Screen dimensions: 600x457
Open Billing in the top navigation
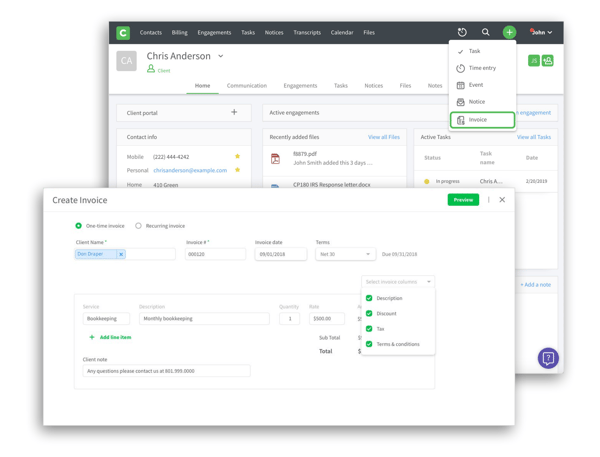coord(179,33)
